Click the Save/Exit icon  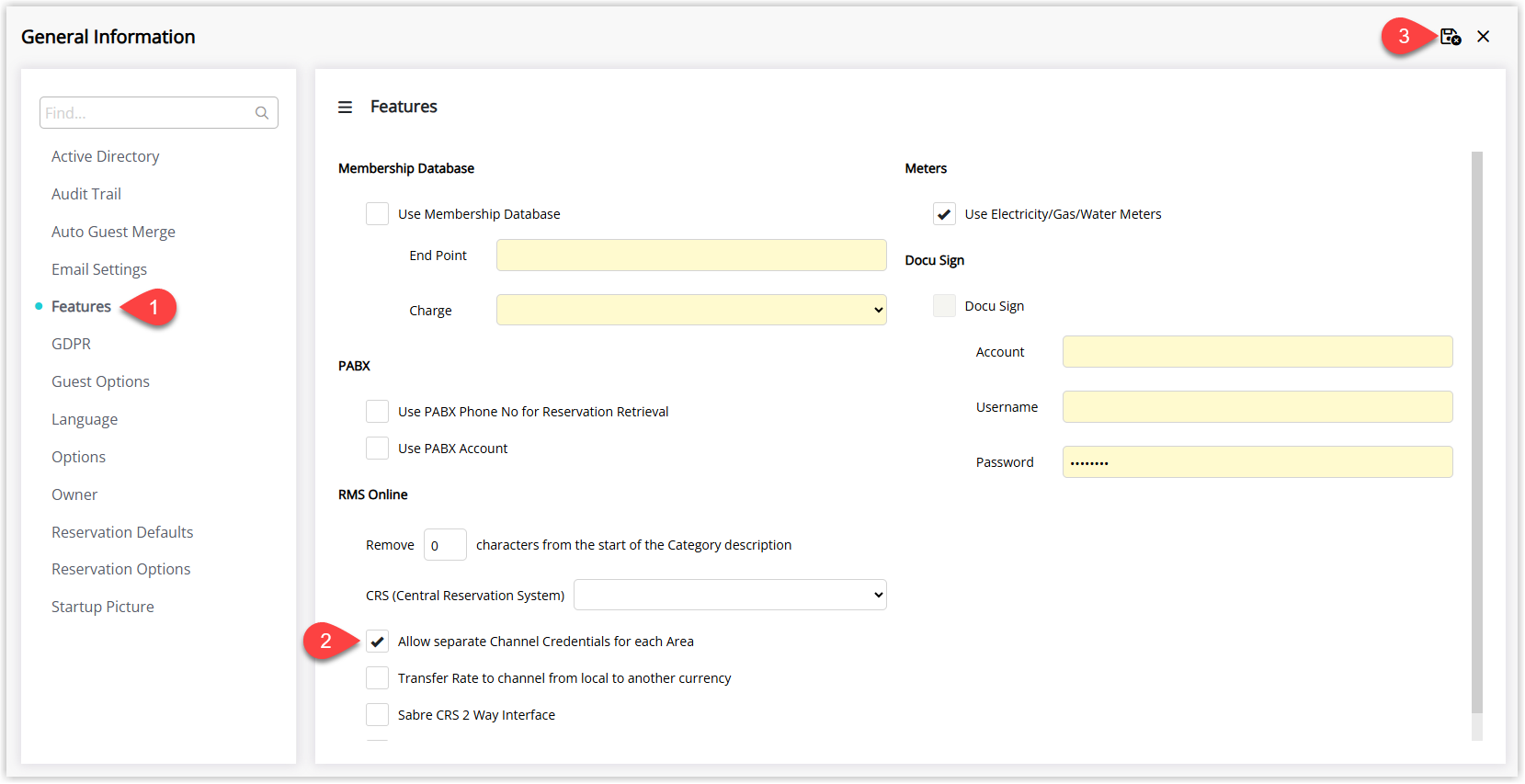coord(1451,37)
